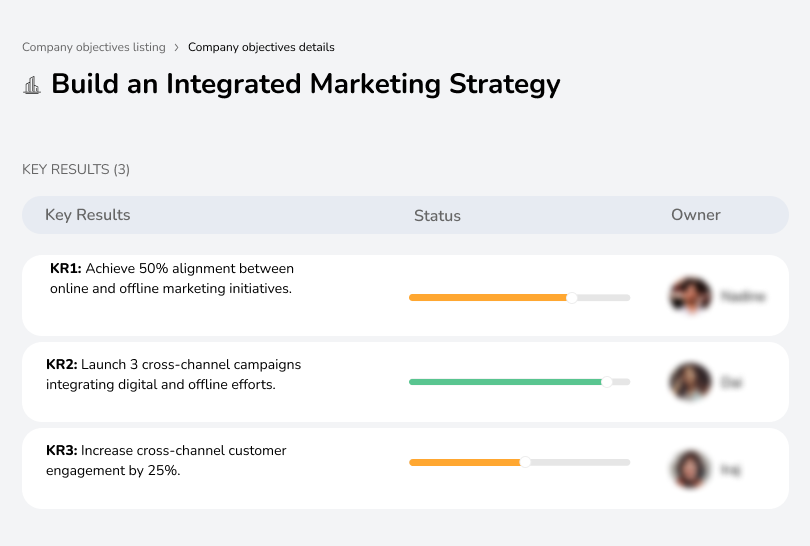Click the Status column header
The width and height of the screenshot is (810, 546).
(437, 215)
